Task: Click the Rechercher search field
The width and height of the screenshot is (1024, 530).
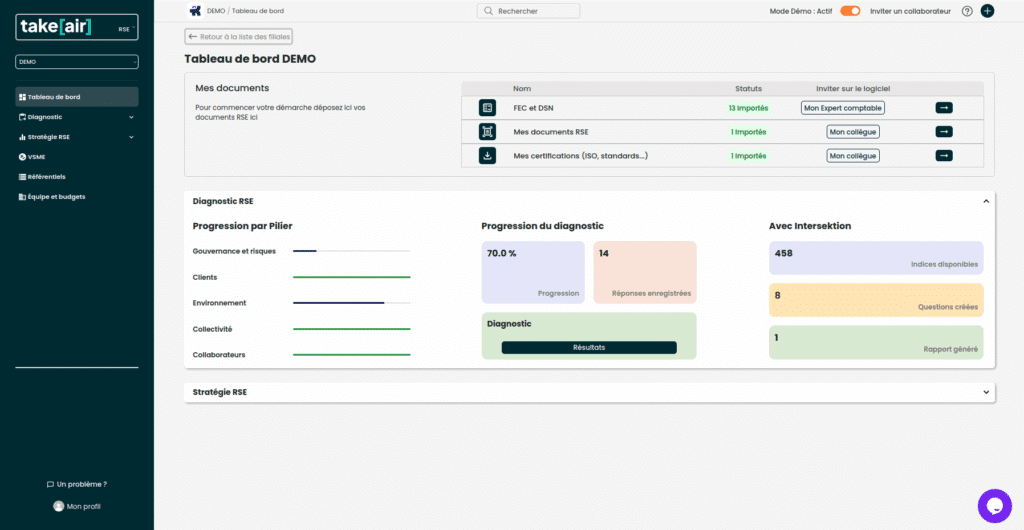Action: (x=529, y=11)
